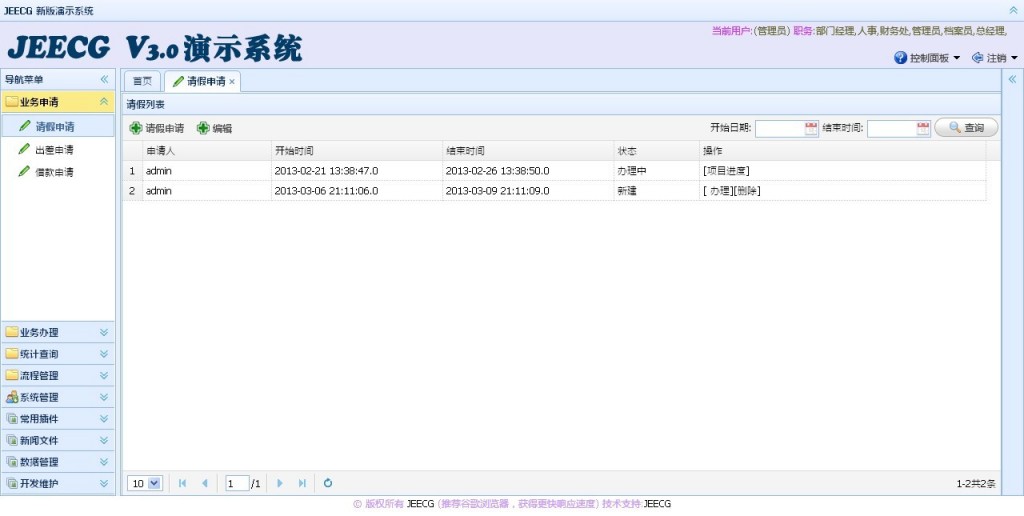
Task: Select the cell 2013-03-09 21:11:09.0
Action: (x=528, y=191)
